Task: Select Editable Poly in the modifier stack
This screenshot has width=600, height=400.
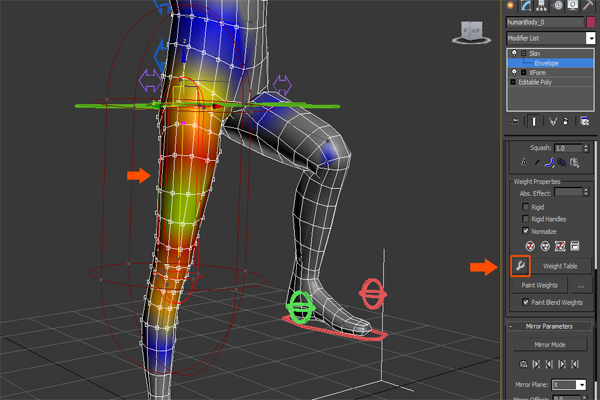Action: [535, 82]
